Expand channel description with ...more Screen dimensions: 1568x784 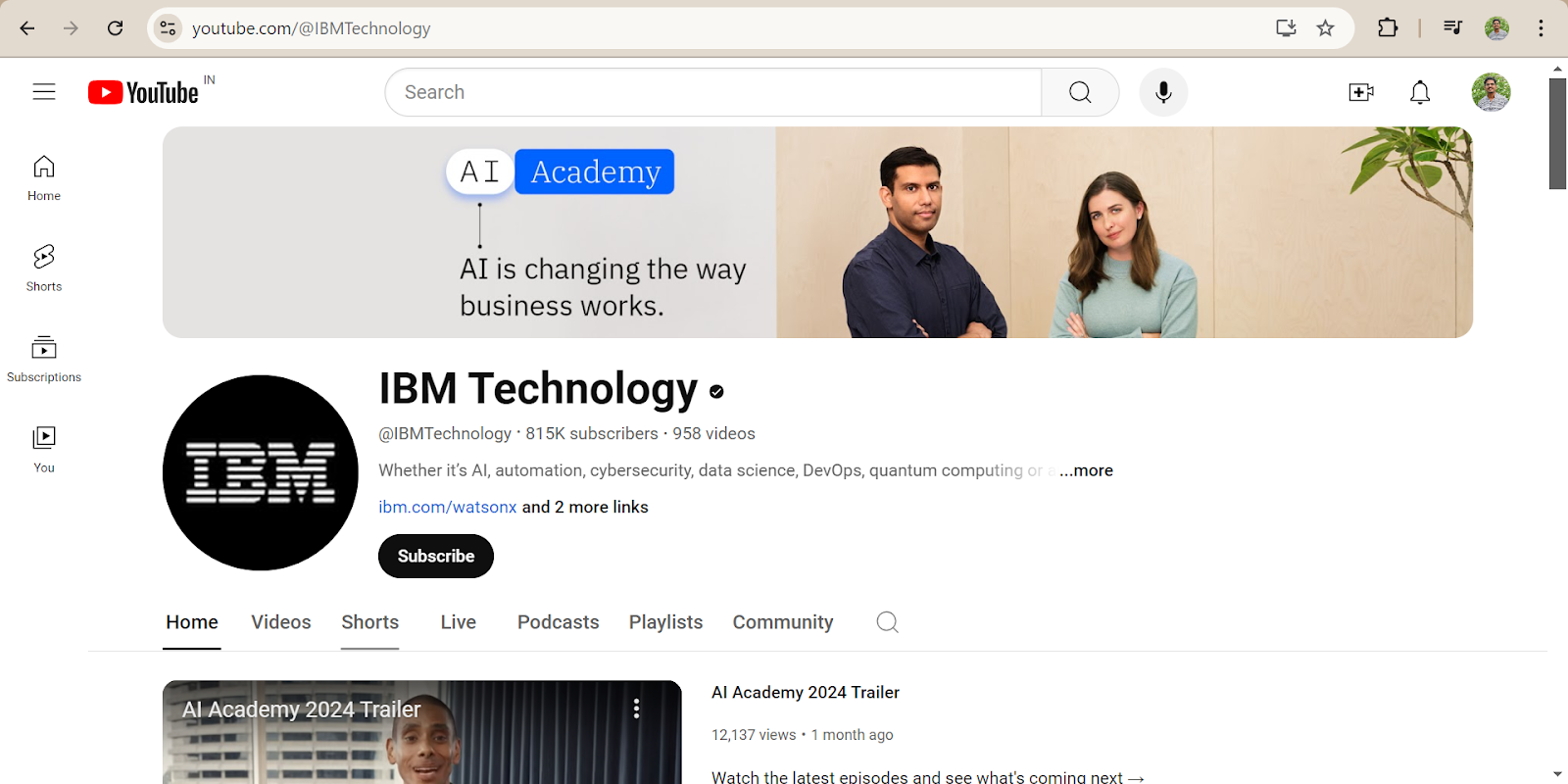tap(1086, 470)
